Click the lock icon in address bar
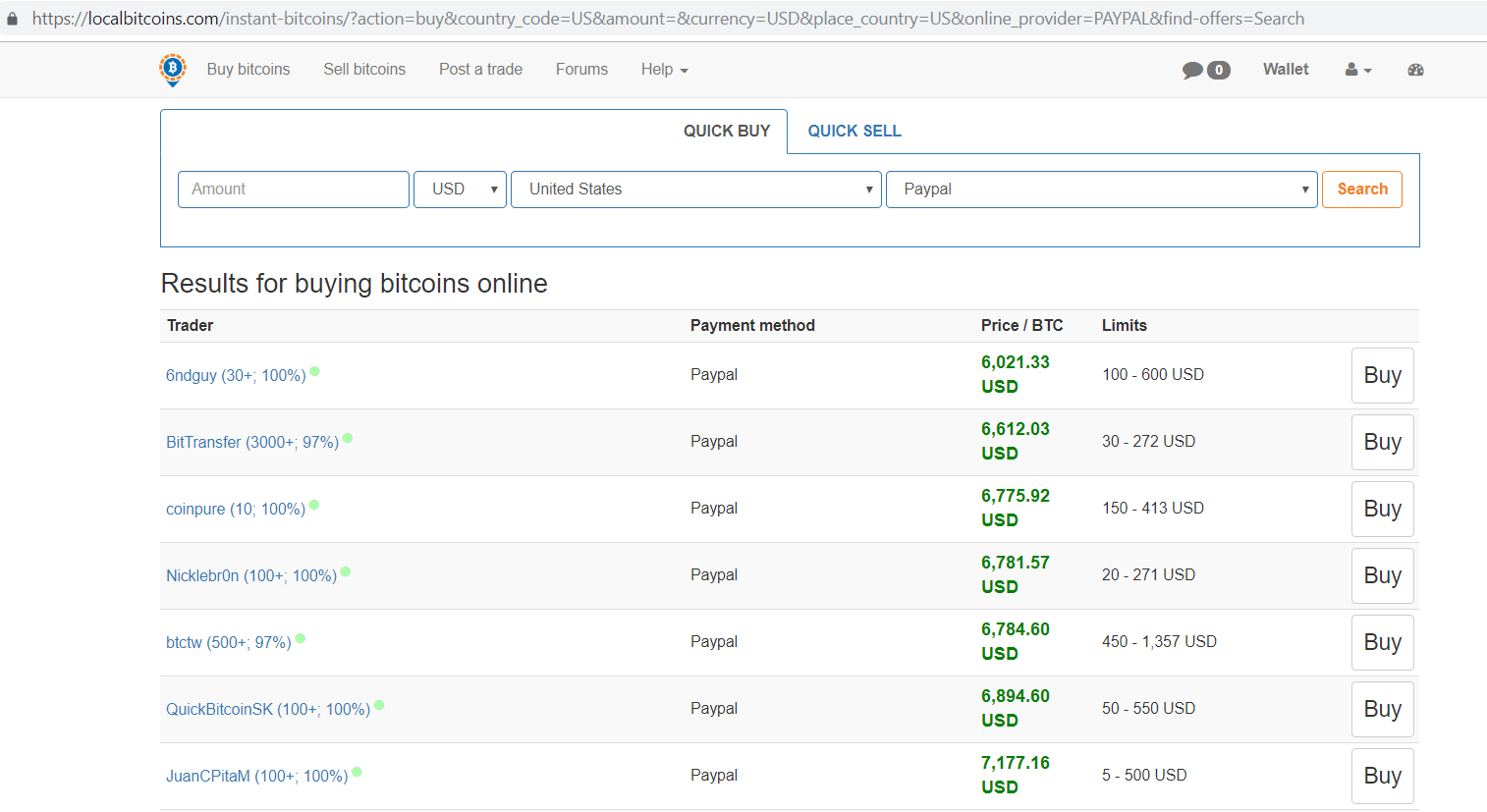The height and width of the screenshot is (812, 1487). coord(12,19)
